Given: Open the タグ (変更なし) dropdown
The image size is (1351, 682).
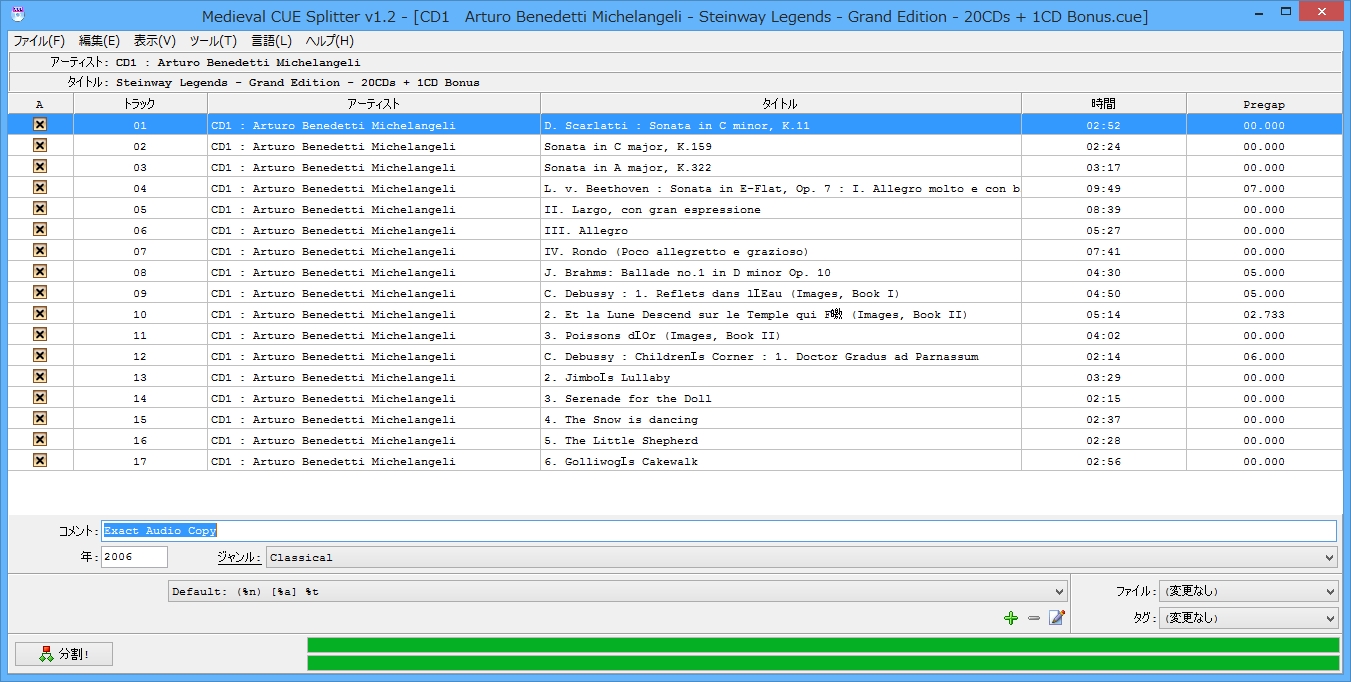Looking at the screenshot, I should (x=1248, y=618).
